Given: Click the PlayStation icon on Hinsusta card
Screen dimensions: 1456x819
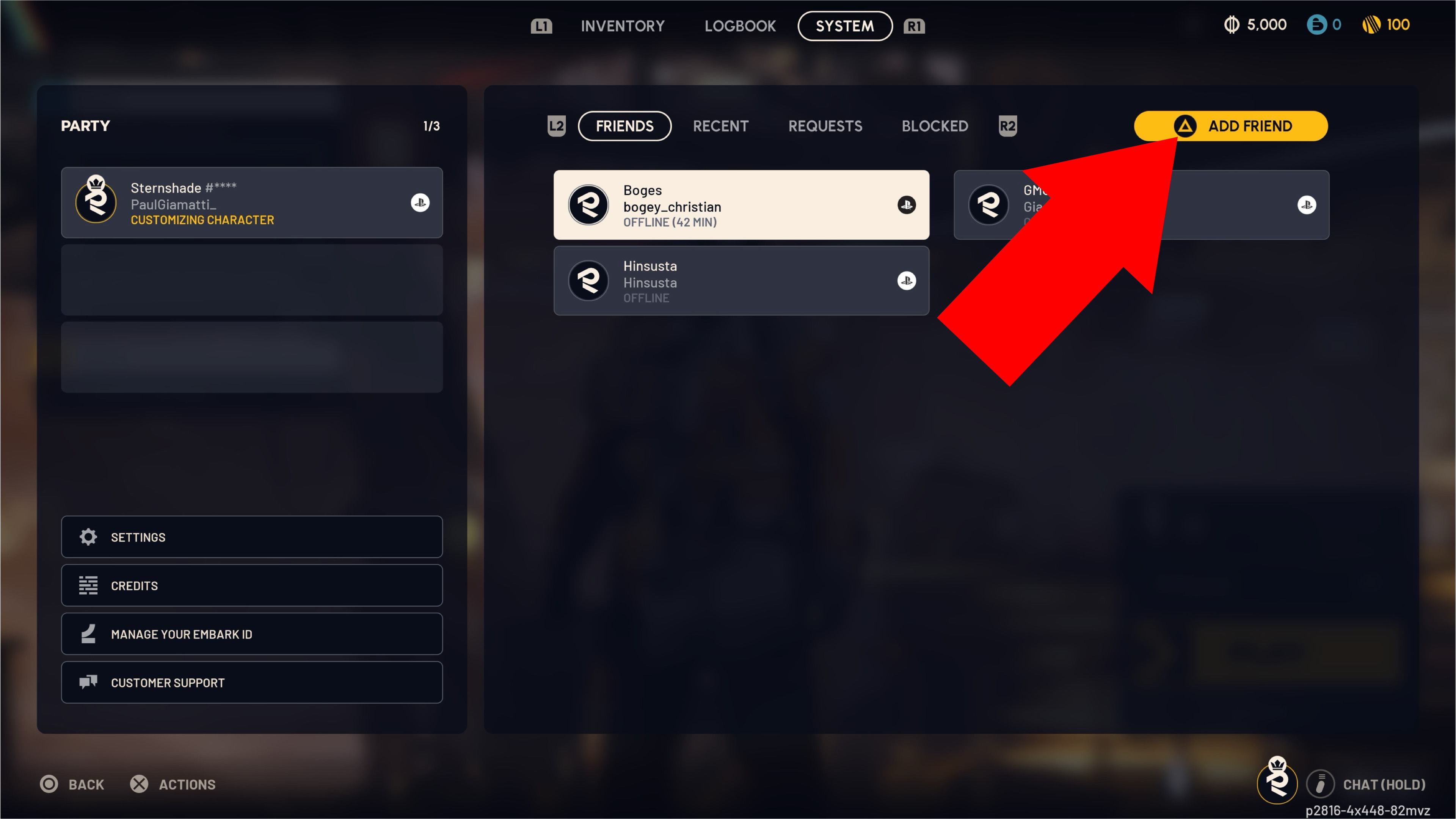Looking at the screenshot, I should click(907, 280).
